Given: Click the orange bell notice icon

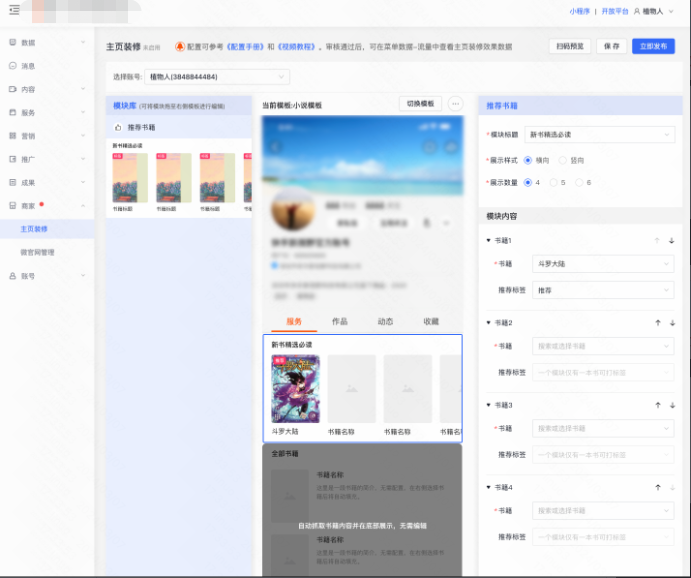Looking at the screenshot, I should coord(179,46).
